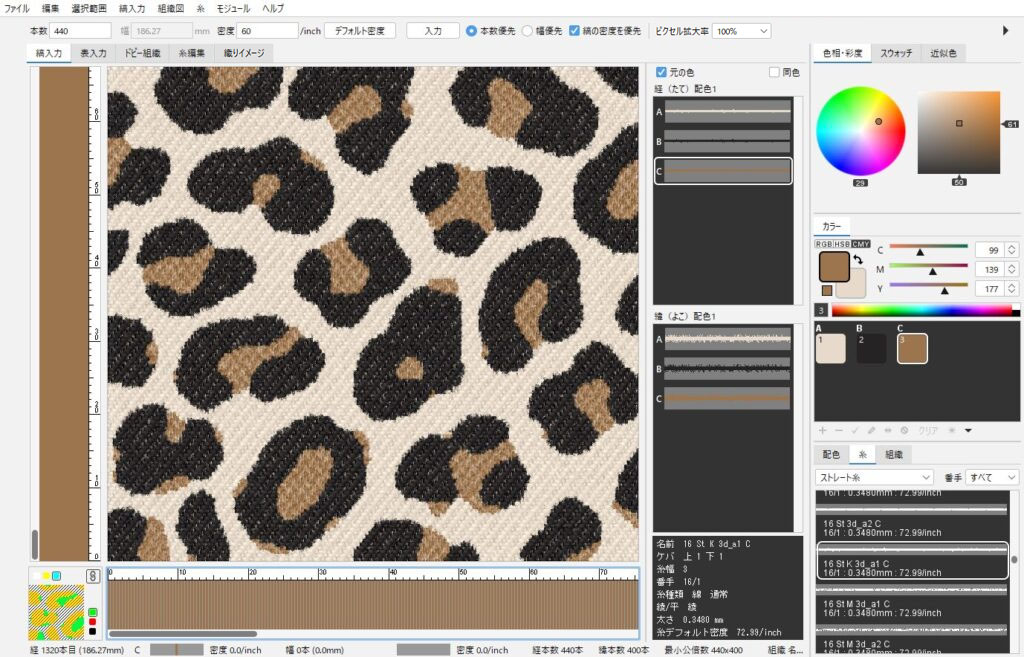The height and width of the screenshot is (657, 1024).
Task: Open the 組織図 menu
Action: point(170,8)
